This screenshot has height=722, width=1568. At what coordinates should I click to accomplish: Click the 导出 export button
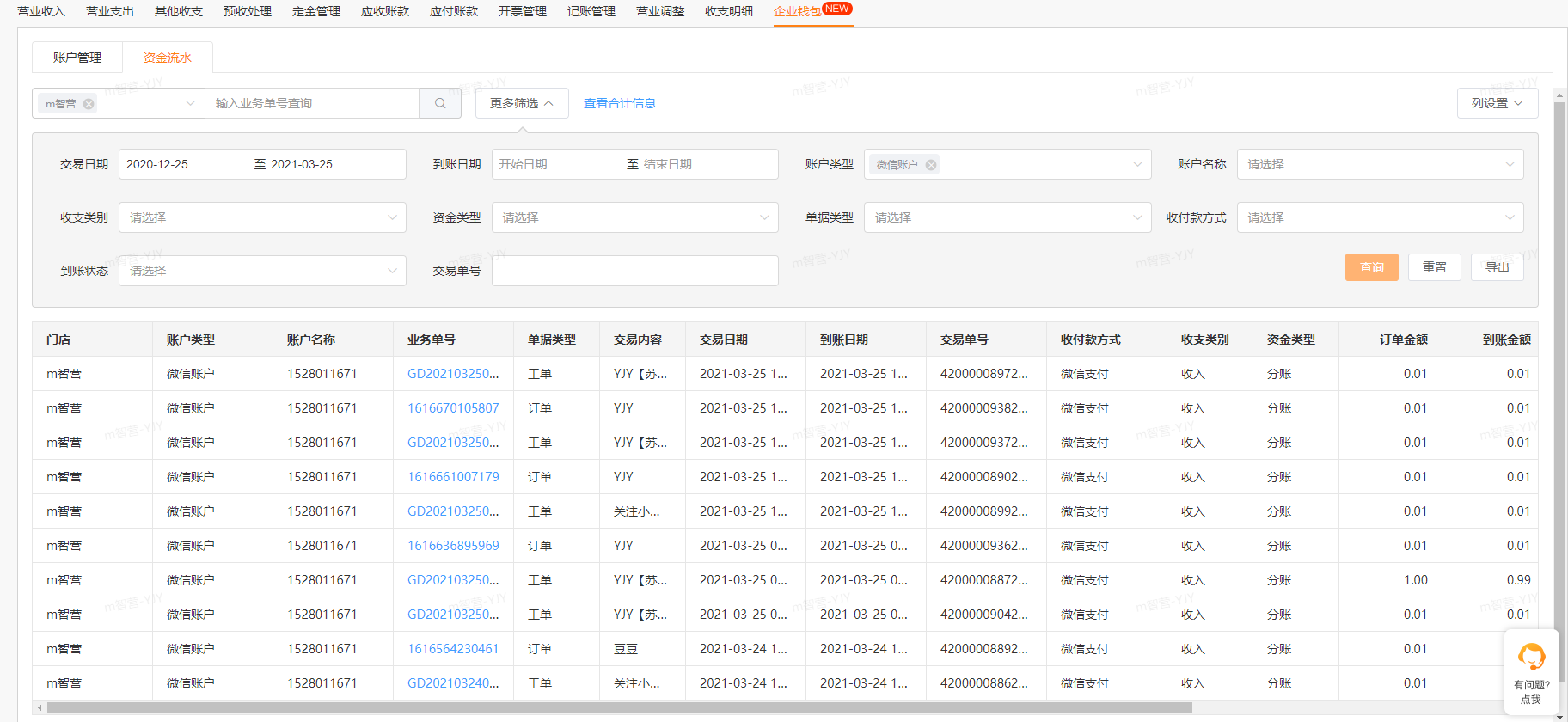(1498, 267)
